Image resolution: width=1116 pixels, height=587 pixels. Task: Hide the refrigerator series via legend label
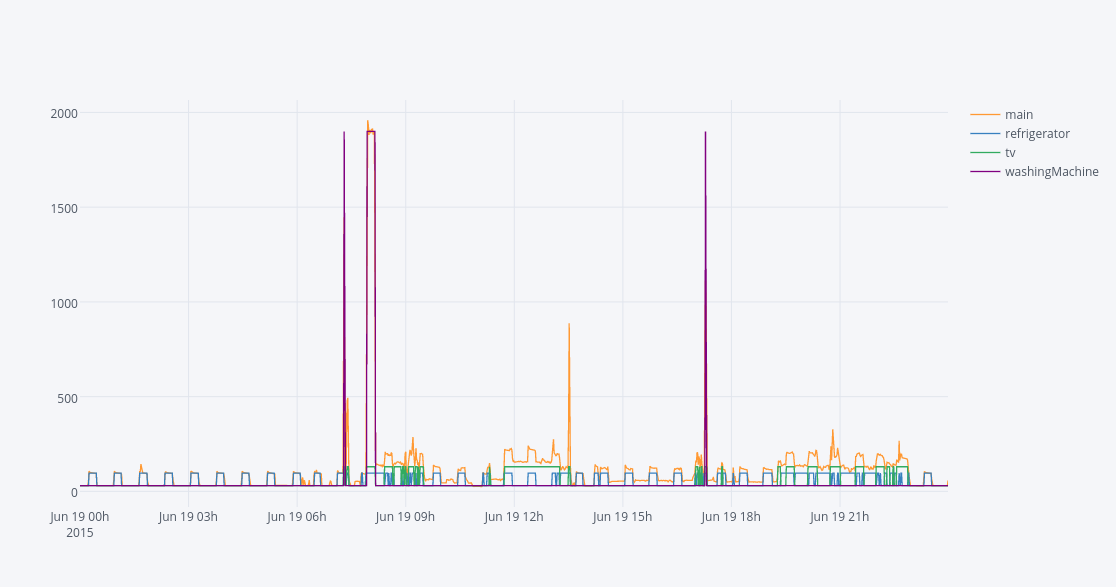pos(1037,134)
